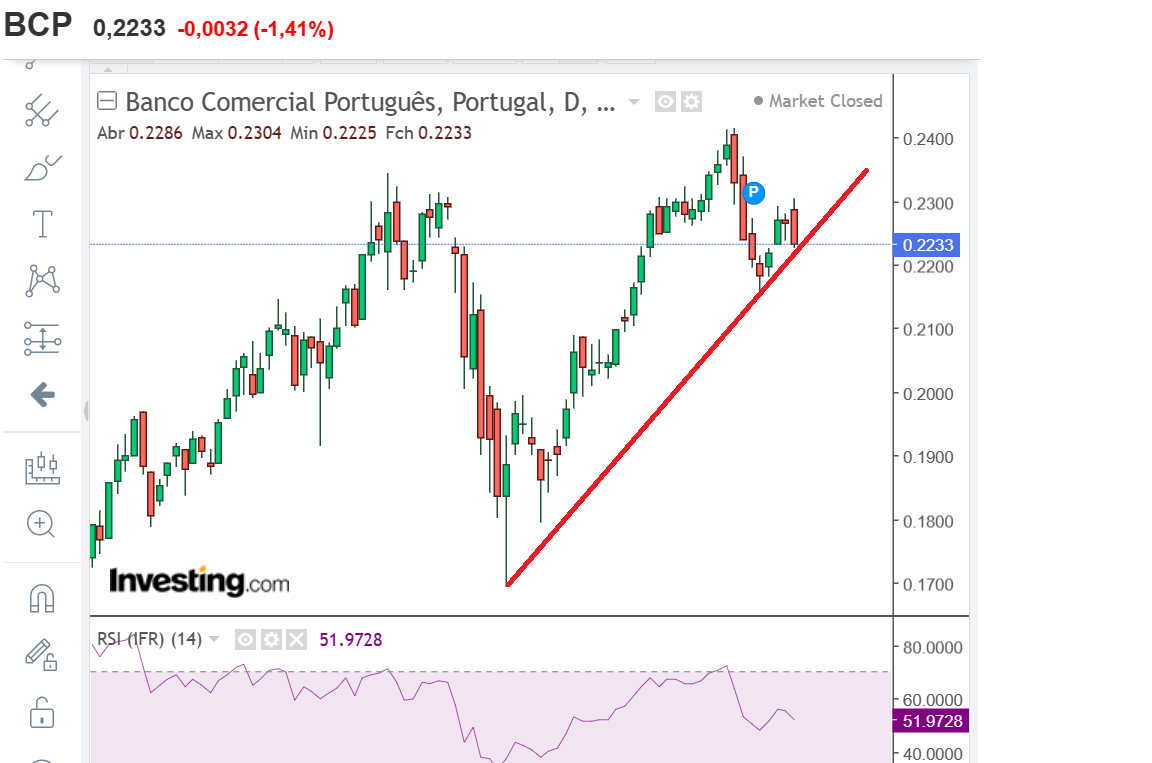
Task: Click the 0.2000 price axis label
Action: [x=928, y=394]
